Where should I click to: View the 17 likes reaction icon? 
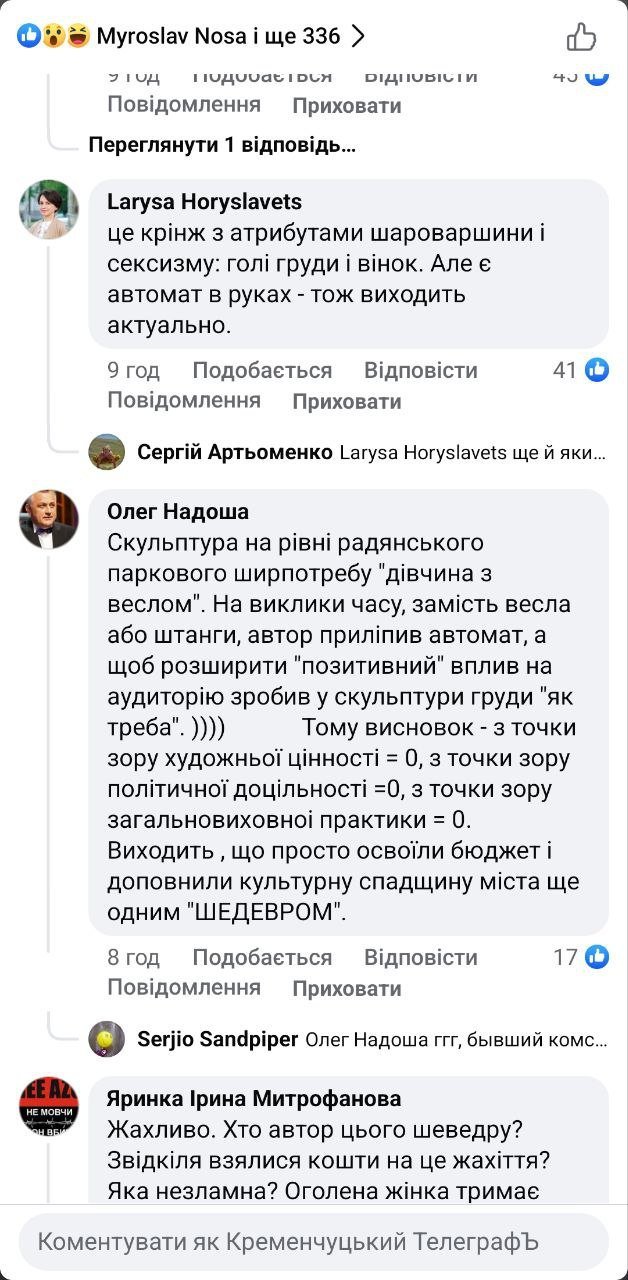(x=598, y=957)
